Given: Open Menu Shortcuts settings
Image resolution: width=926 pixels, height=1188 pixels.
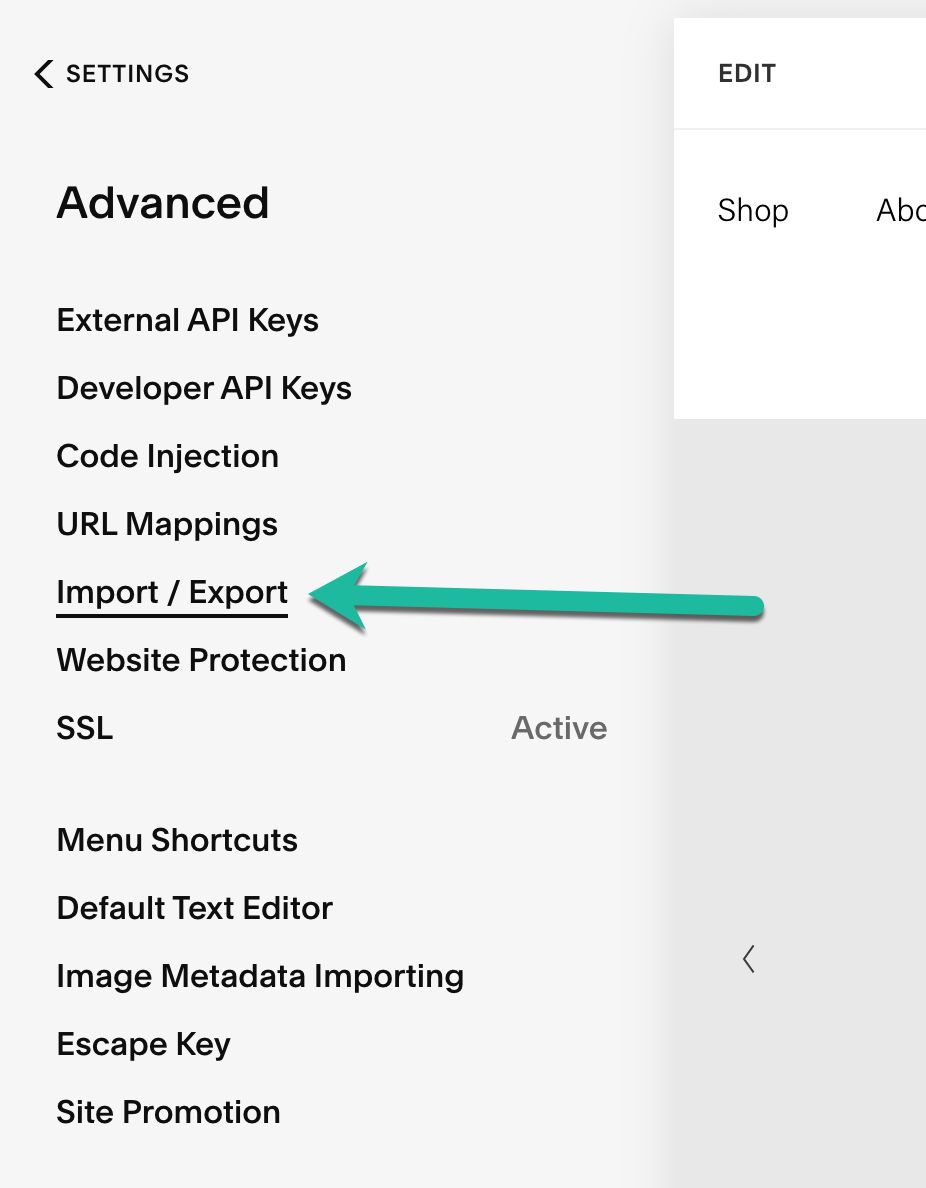Looking at the screenshot, I should tap(177, 840).
